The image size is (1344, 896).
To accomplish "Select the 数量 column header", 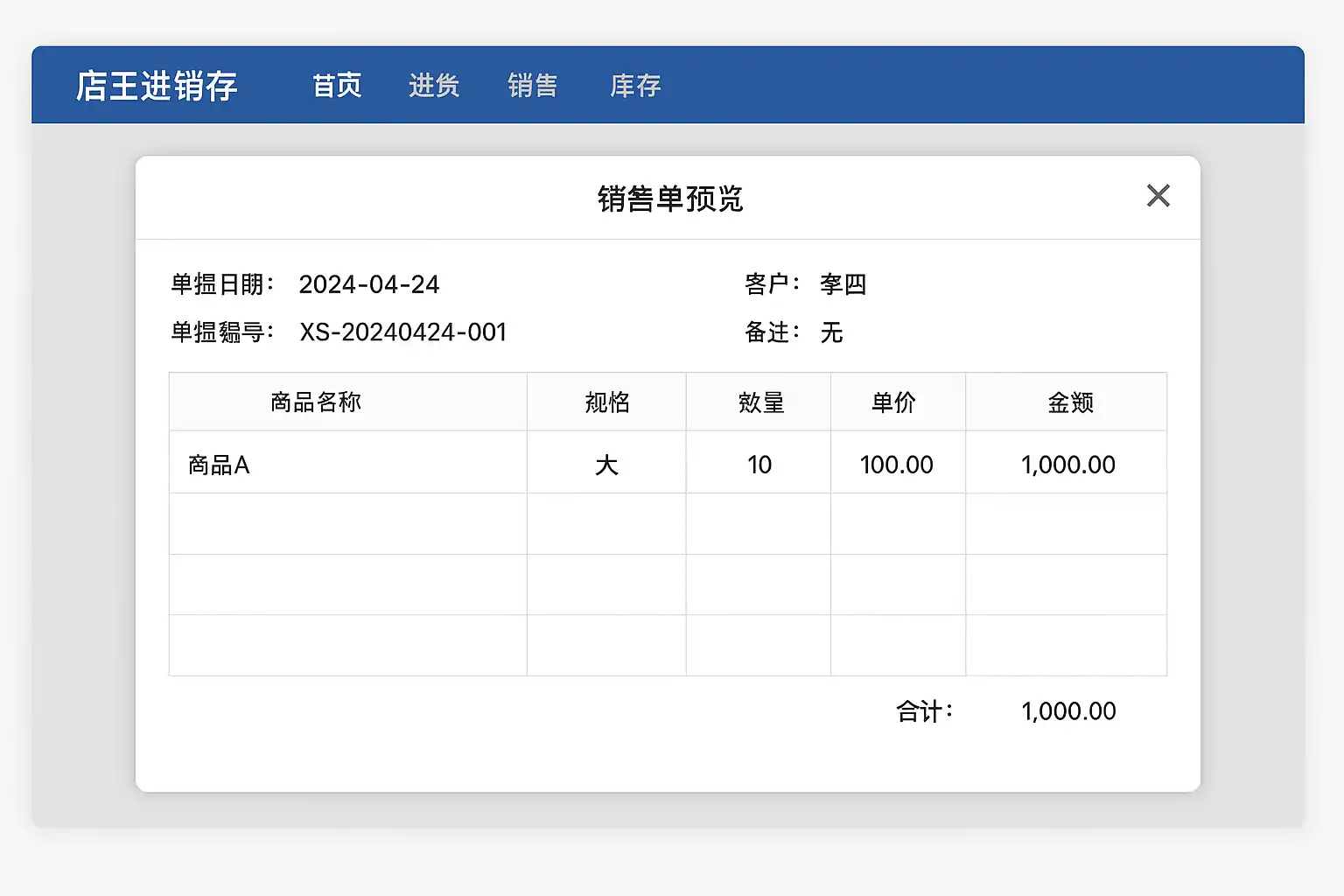I will [760, 402].
